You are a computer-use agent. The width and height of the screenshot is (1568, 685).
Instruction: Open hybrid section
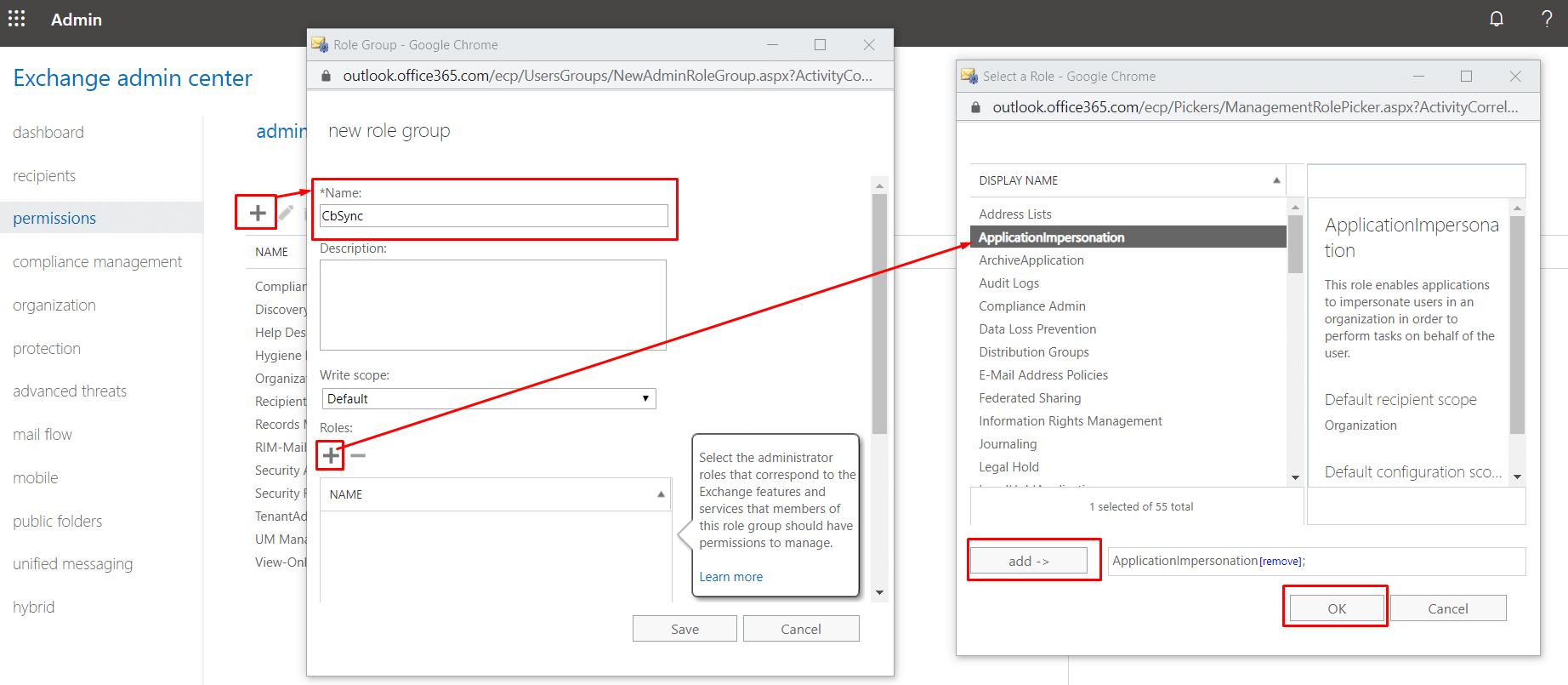click(x=34, y=607)
